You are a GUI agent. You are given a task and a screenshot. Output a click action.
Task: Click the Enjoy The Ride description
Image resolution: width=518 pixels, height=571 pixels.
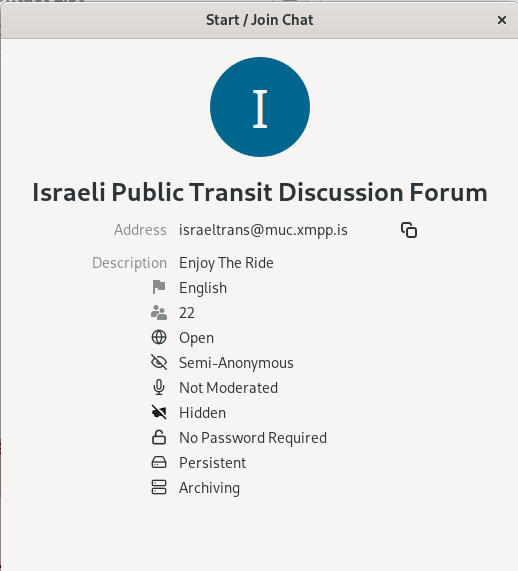click(x=226, y=263)
